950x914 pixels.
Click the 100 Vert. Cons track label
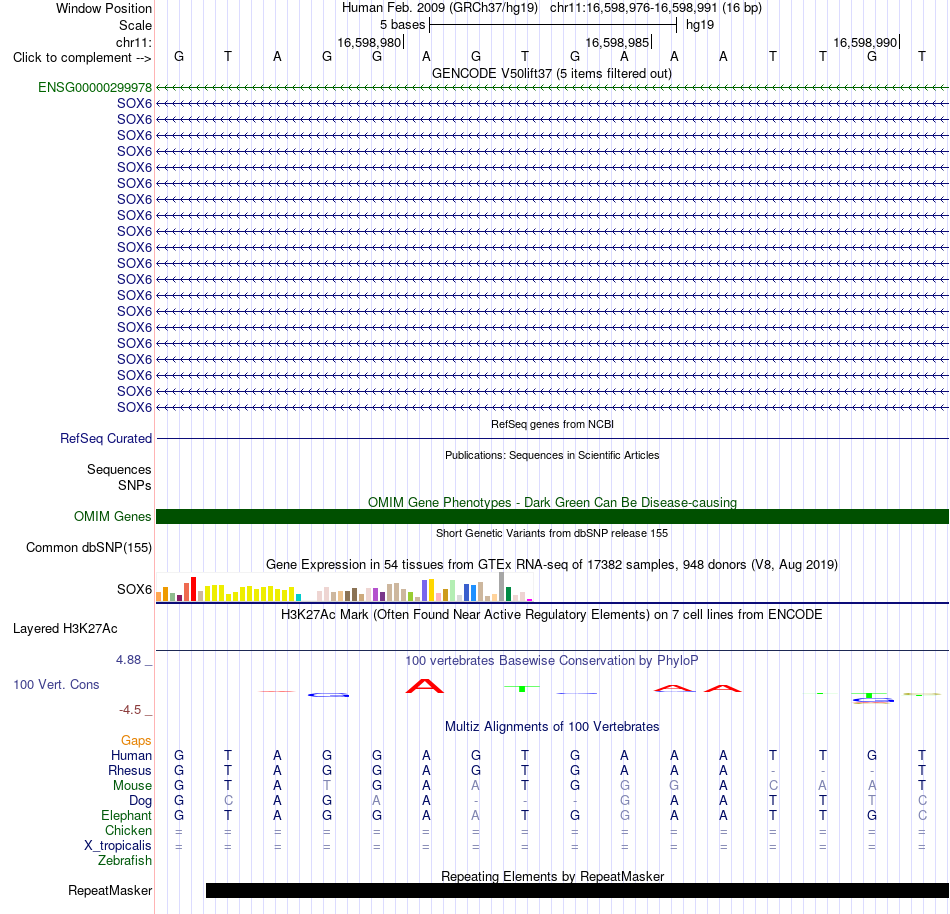(56, 684)
